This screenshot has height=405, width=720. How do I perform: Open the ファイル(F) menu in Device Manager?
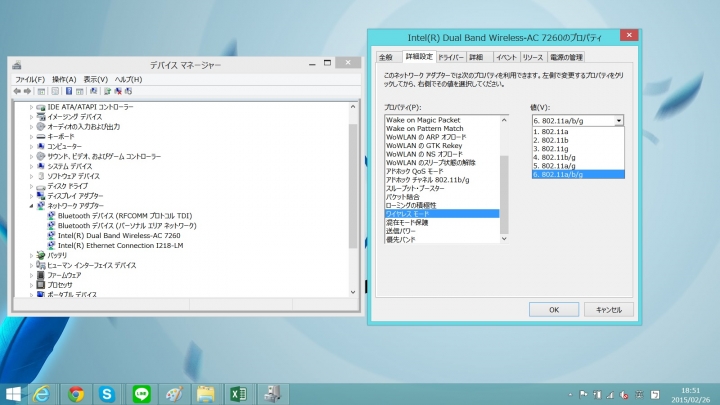(x=30, y=79)
